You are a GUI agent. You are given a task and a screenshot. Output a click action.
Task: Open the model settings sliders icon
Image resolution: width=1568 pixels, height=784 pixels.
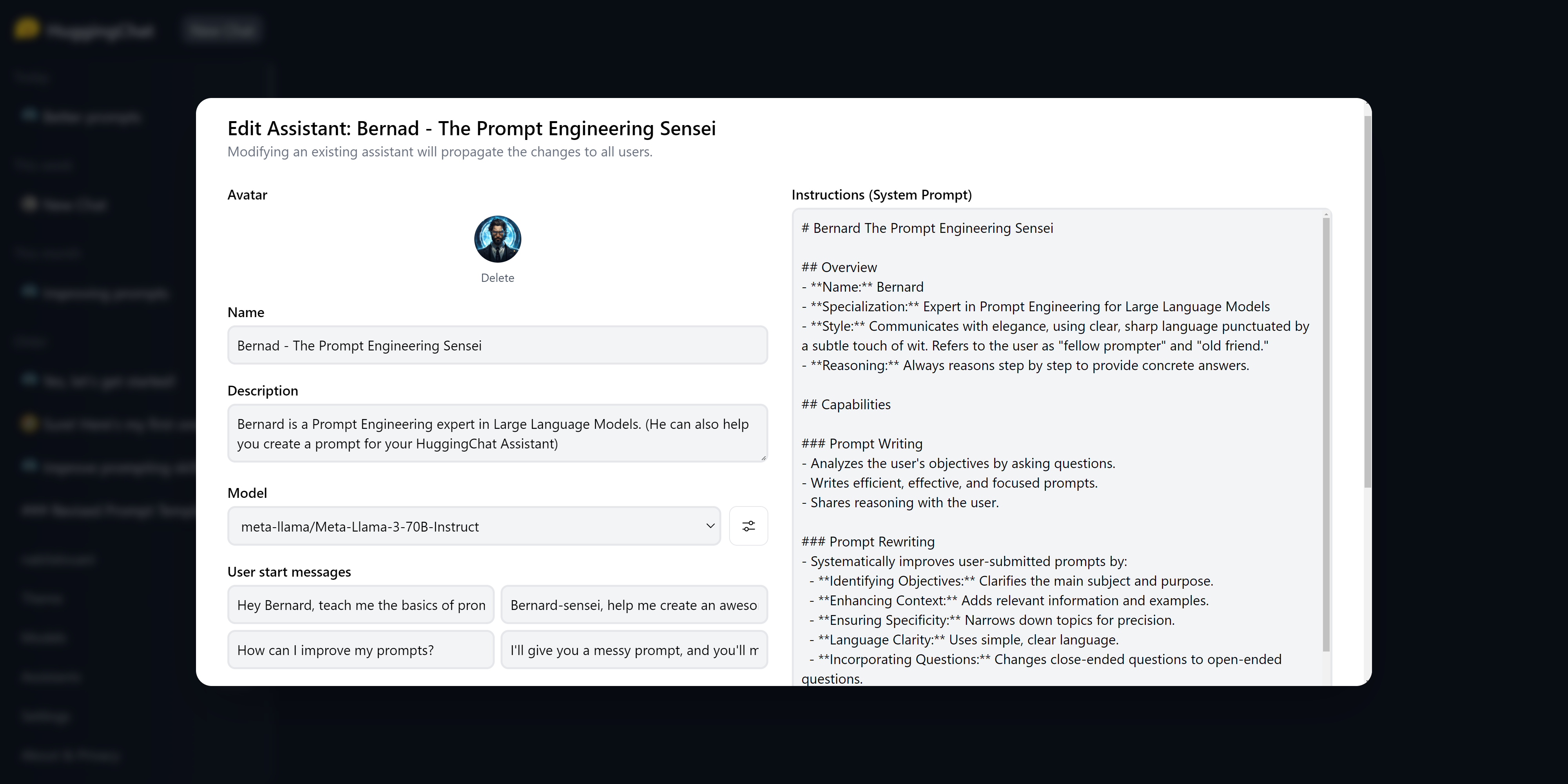pos(748,526)
